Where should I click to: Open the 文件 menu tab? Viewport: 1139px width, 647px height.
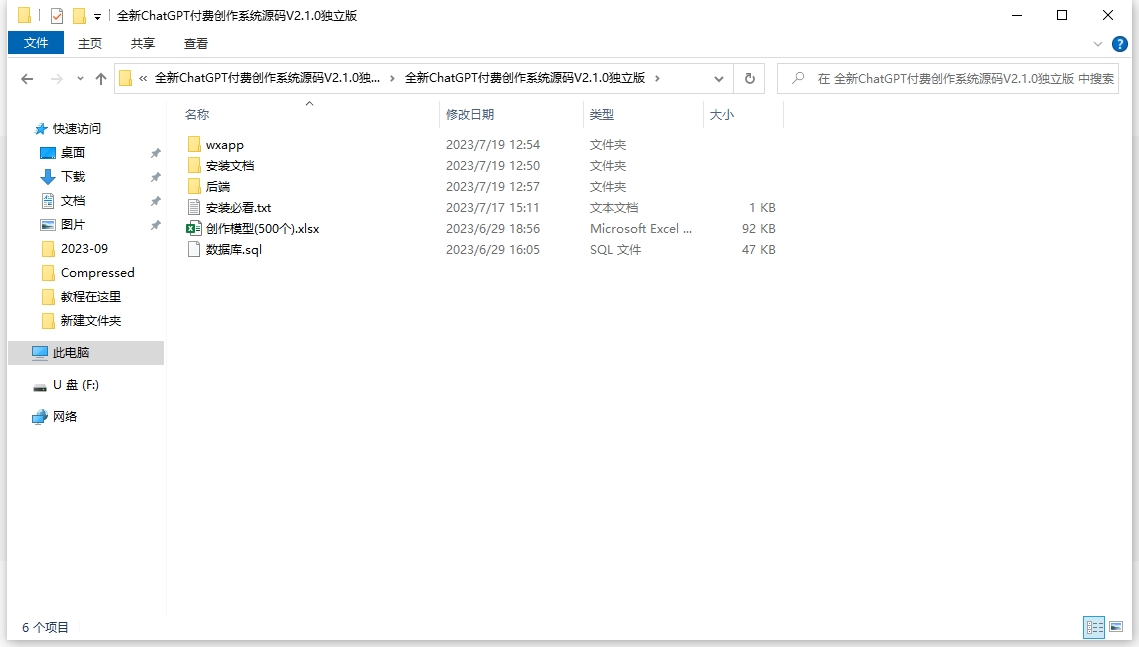(x=36, y=43)
